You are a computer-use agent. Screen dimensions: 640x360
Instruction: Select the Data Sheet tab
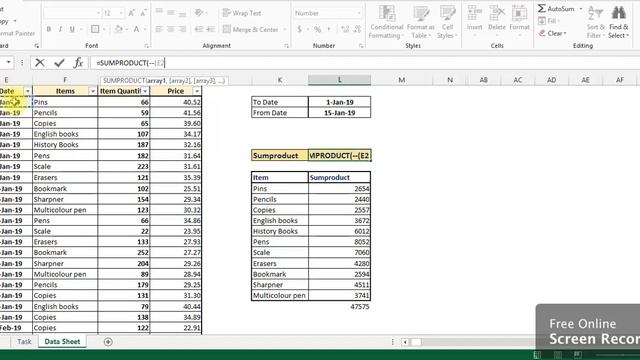[x=62, y=342]
